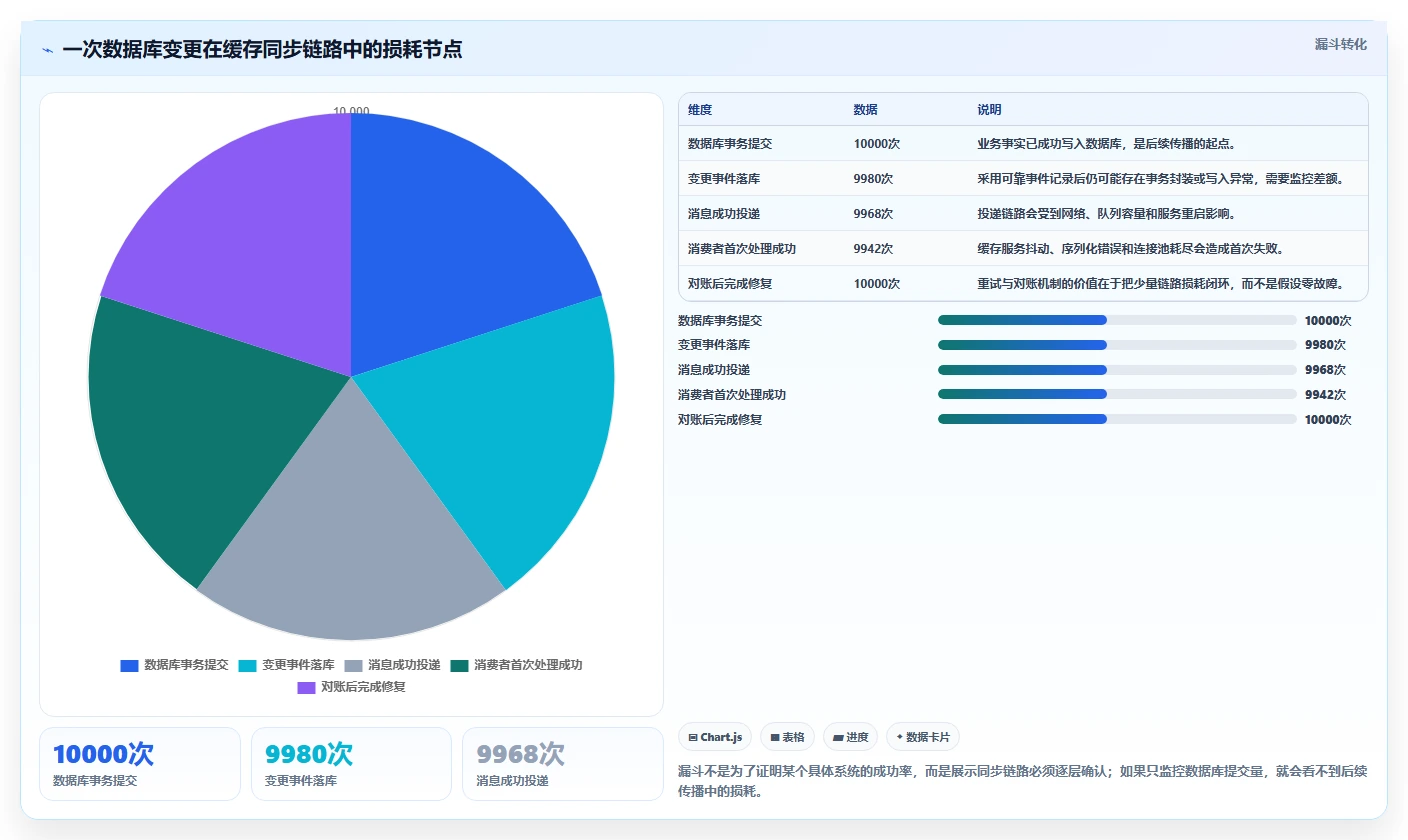Screen dimensions: 1408x840
Task: Toggle 消息成功投递 legend color box
Action: (353, 665)
